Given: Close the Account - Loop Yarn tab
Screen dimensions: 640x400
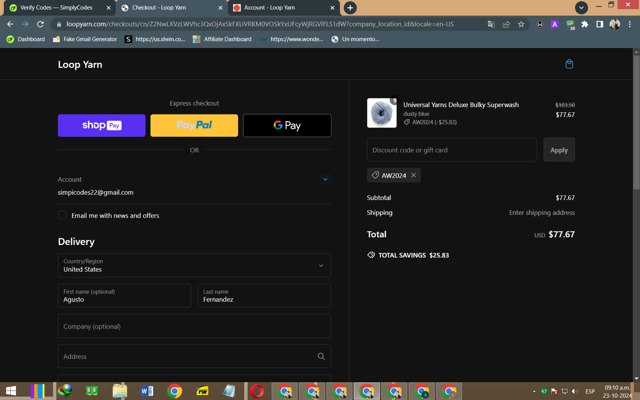Looking at the screenshot, I should coord(332,8).
